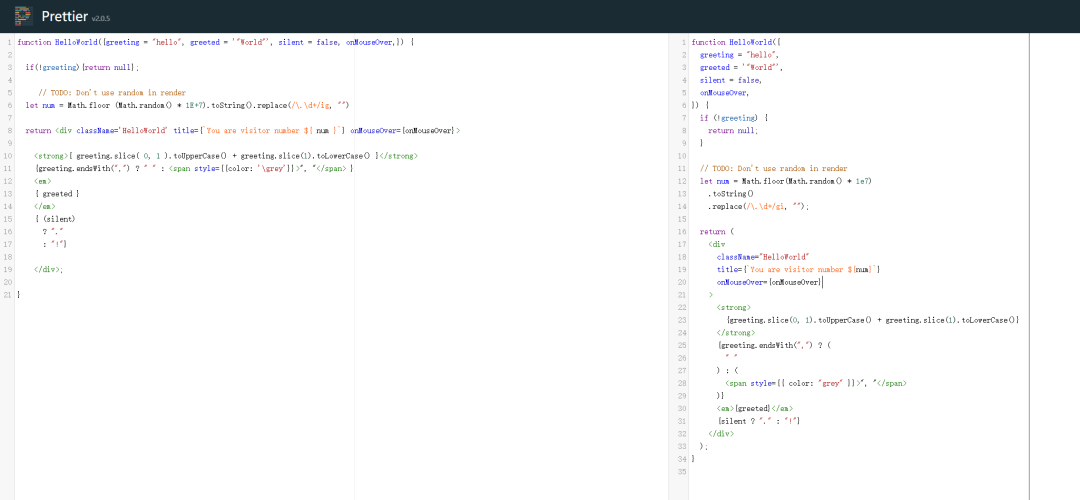The height and width of the screenshot is (500, 1080).
Task: Click the ': "!"}' line in input editor
Action: point(55,244)
